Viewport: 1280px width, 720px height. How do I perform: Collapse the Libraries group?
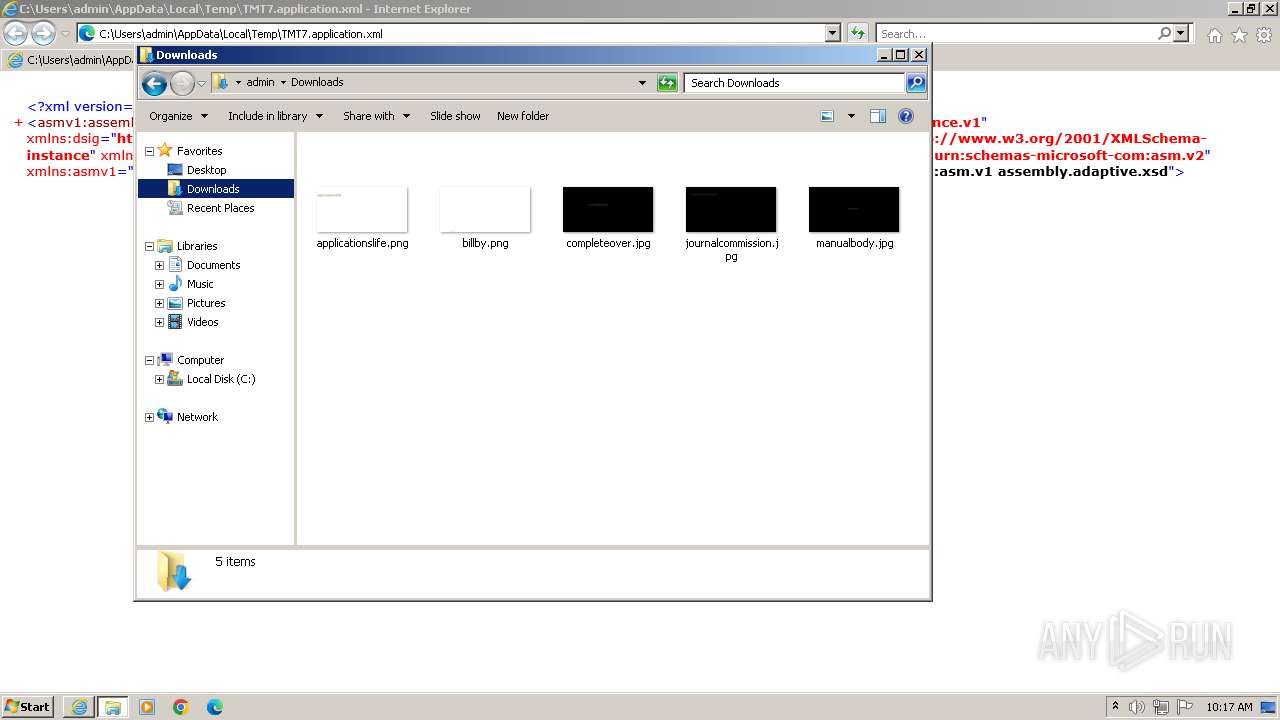point(150,246)
